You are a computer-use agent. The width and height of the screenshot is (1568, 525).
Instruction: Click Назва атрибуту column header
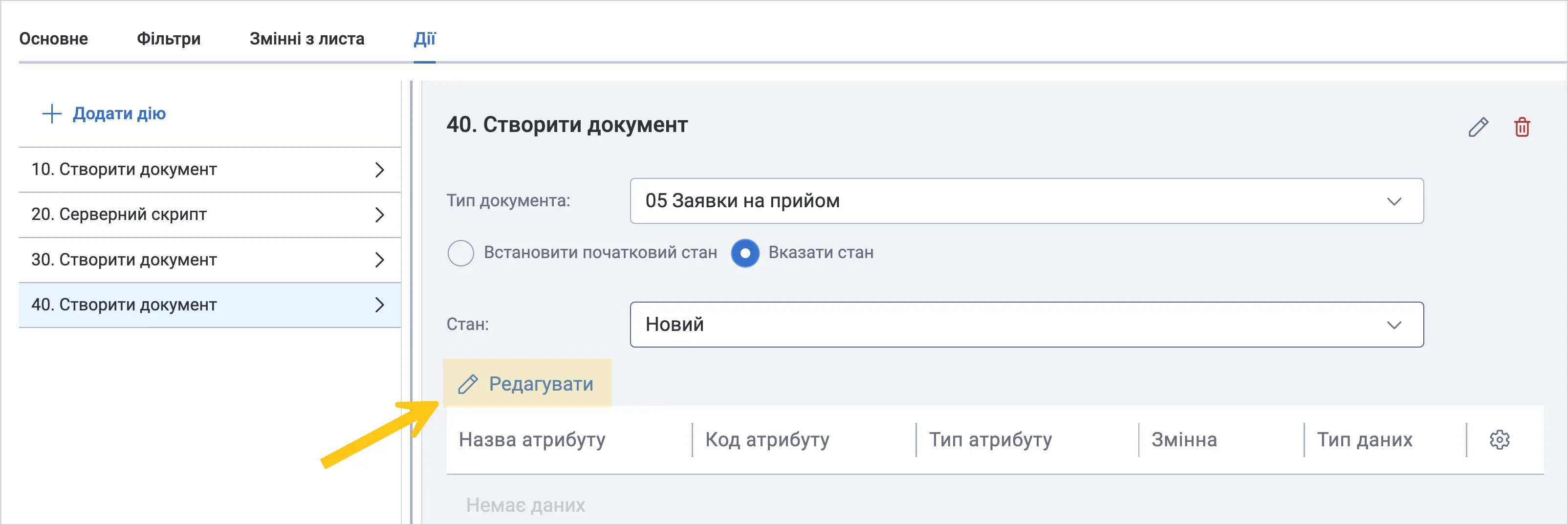click(x=532, y=440)
